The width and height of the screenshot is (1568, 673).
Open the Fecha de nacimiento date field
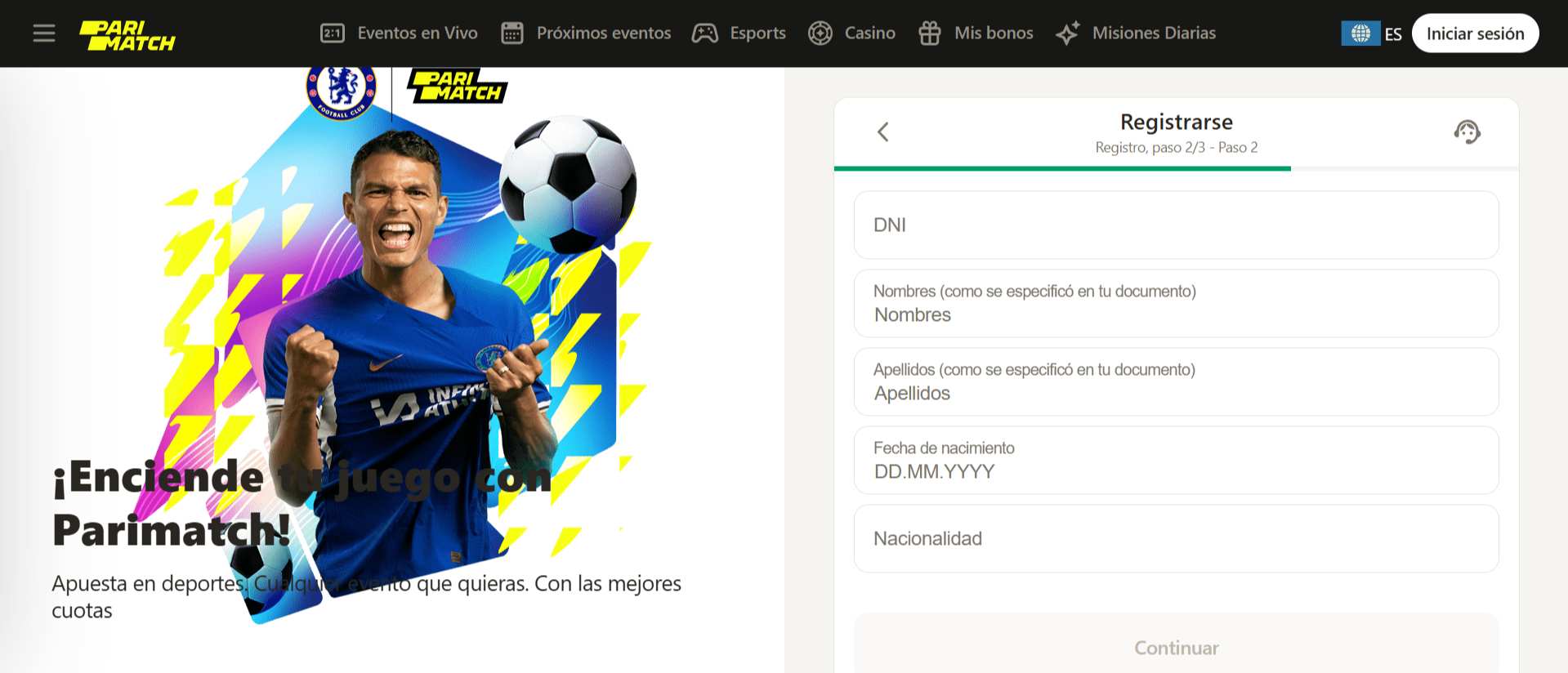tap(1177, 461)
